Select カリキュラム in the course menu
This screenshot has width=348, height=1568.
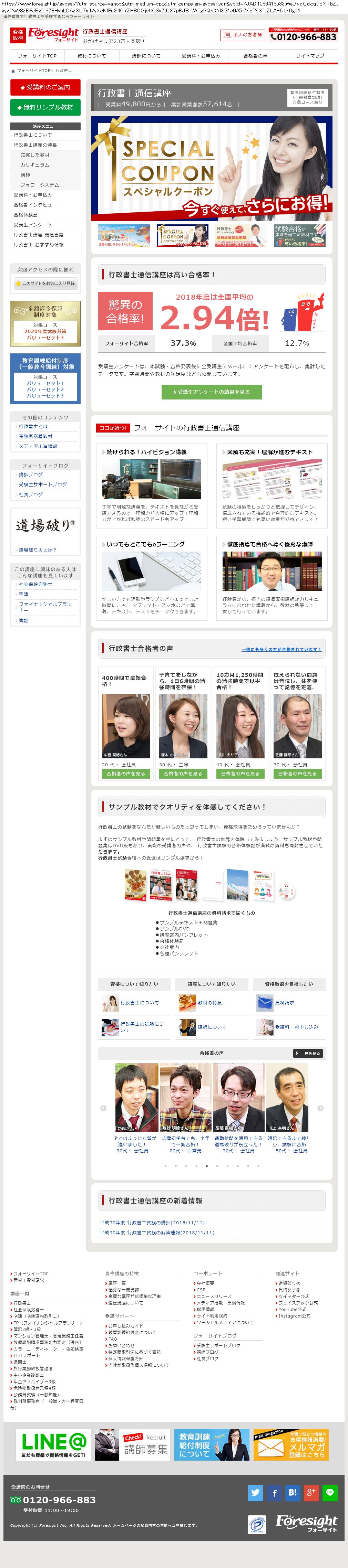pos(45,165)
